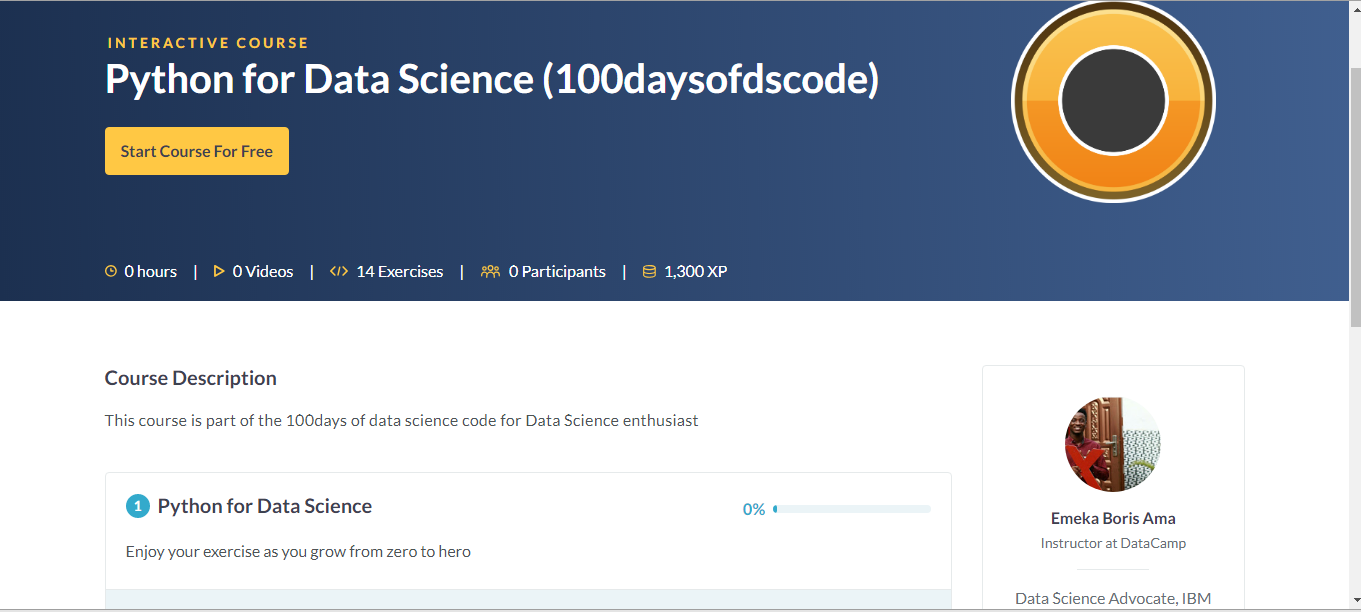Click the participants group icon

pos(490,270)
